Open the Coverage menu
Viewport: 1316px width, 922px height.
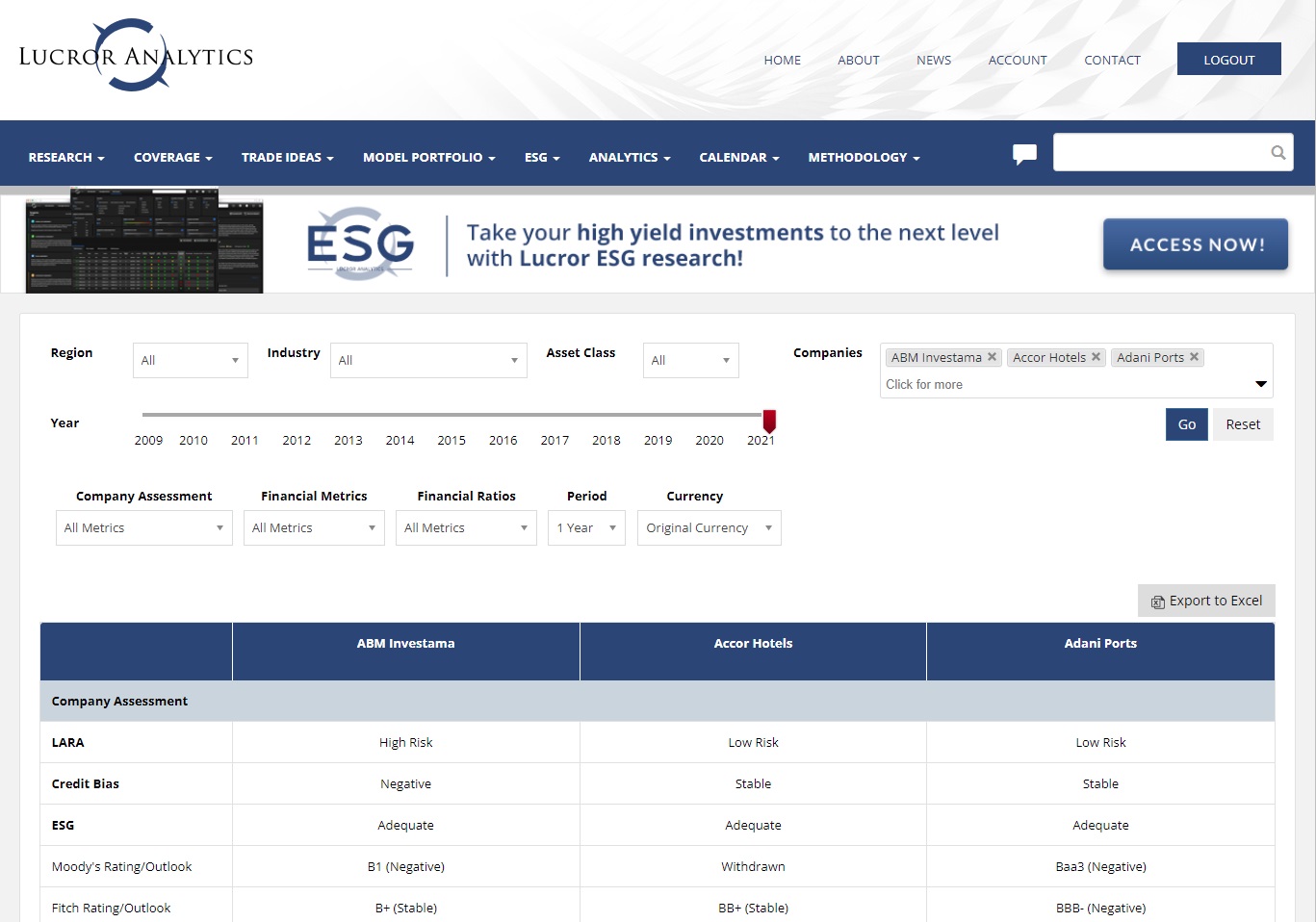pyautogui.click(x=173, y=157)
